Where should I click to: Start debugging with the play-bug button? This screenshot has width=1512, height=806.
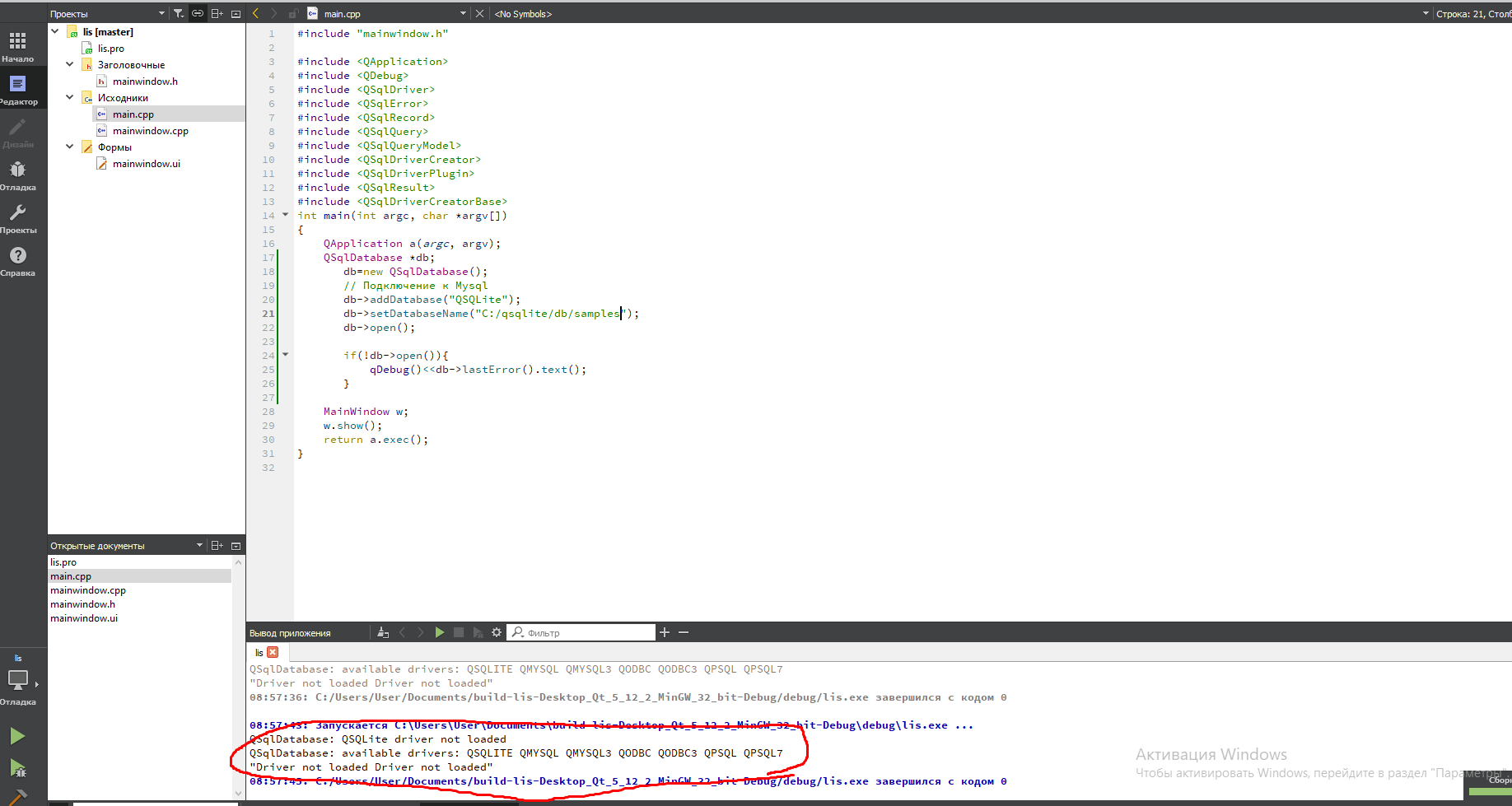point(17,768)
